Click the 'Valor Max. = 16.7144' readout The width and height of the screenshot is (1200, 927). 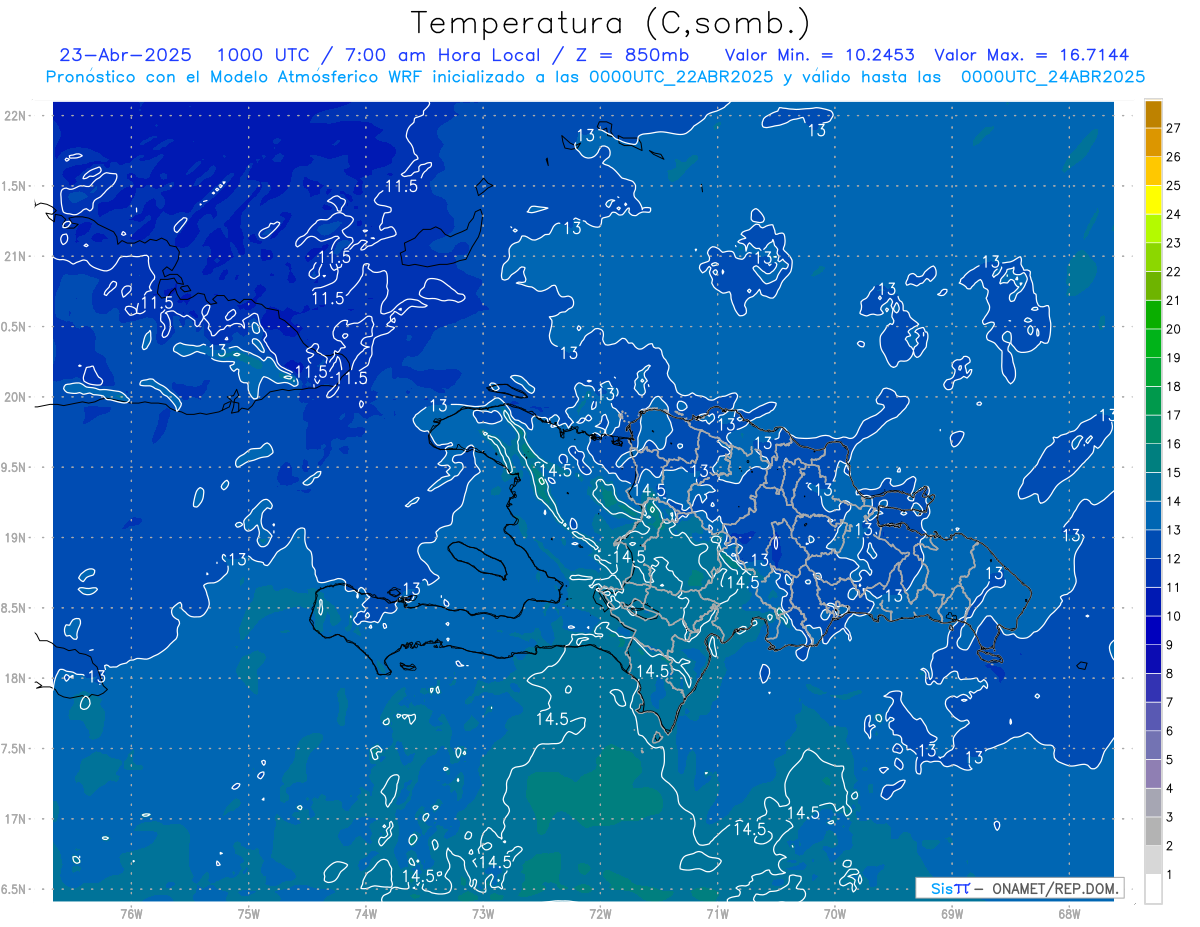1031,55
